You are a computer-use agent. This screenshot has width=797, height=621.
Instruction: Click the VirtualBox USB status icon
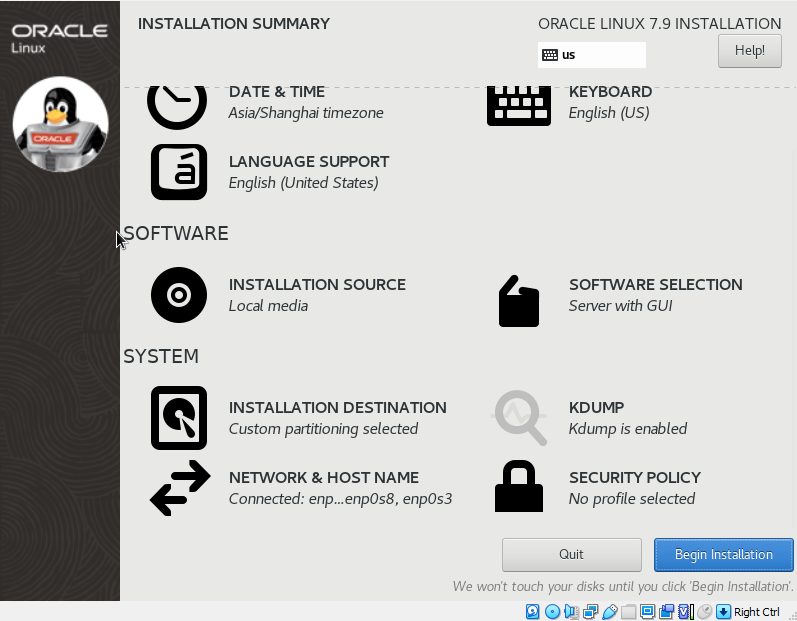(609, 612)
